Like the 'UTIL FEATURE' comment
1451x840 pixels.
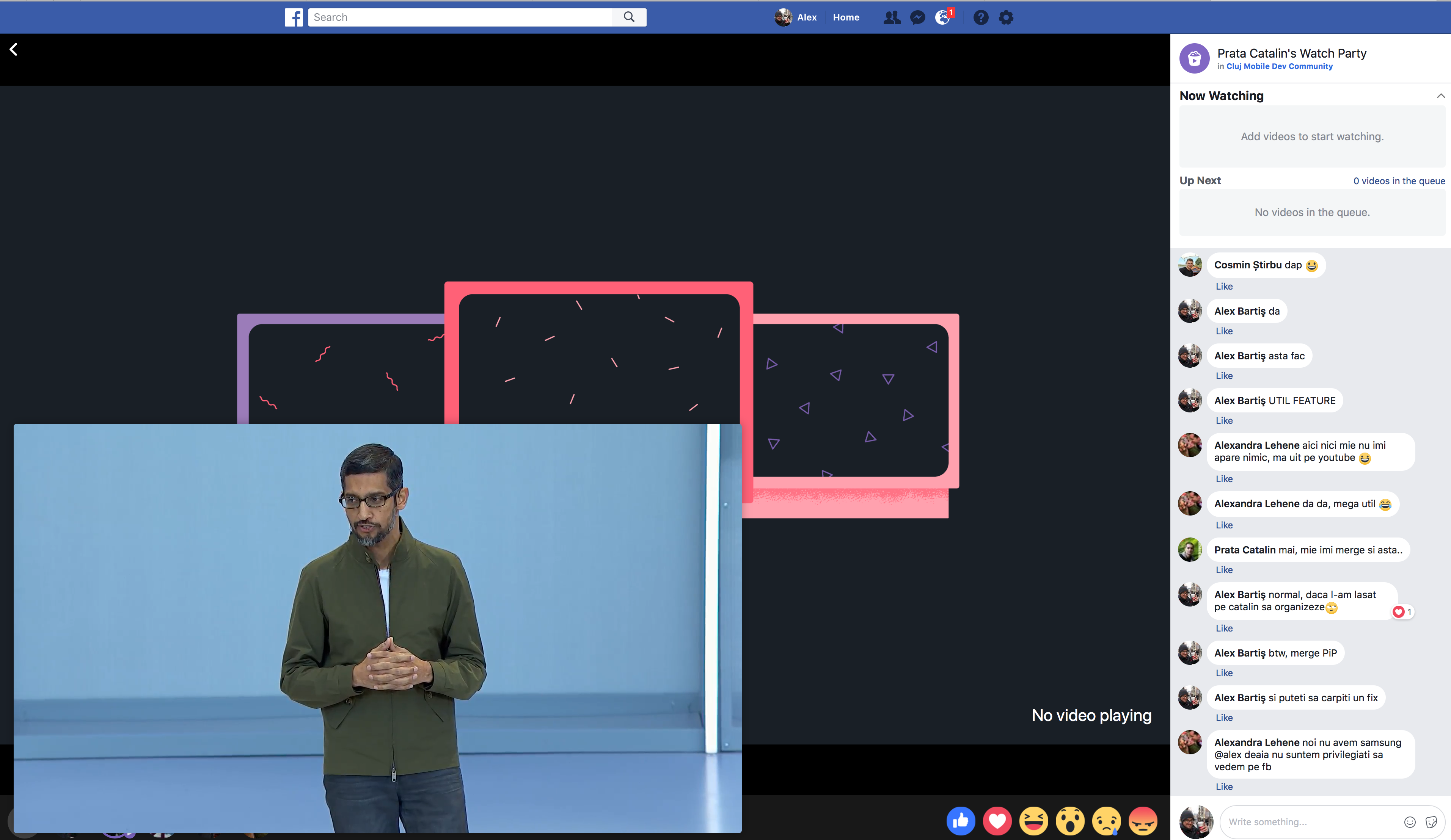[x=1224, y=421]
